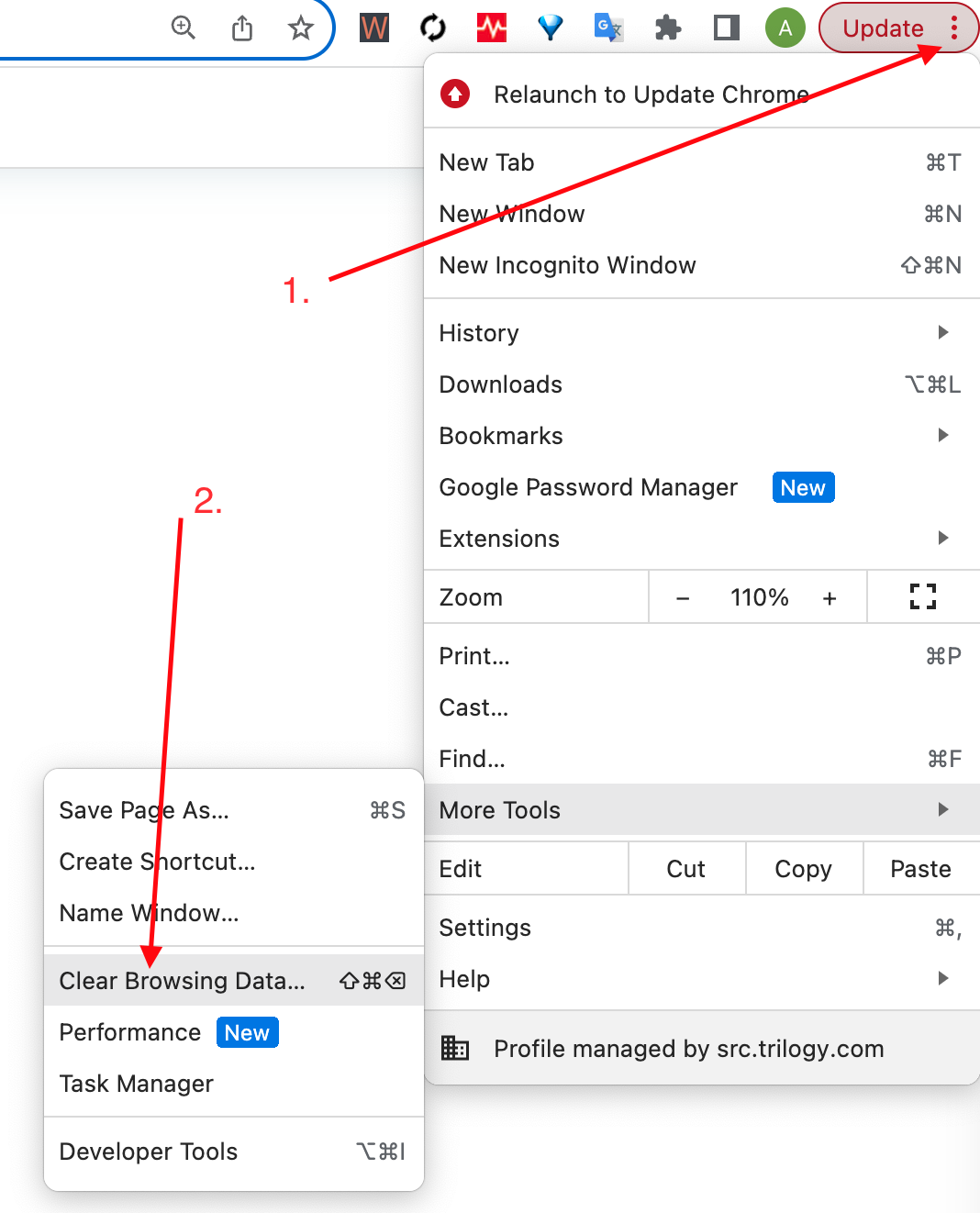
Task: Open the Extensions puzzle piece icon
Action: (x=668, y=28)
